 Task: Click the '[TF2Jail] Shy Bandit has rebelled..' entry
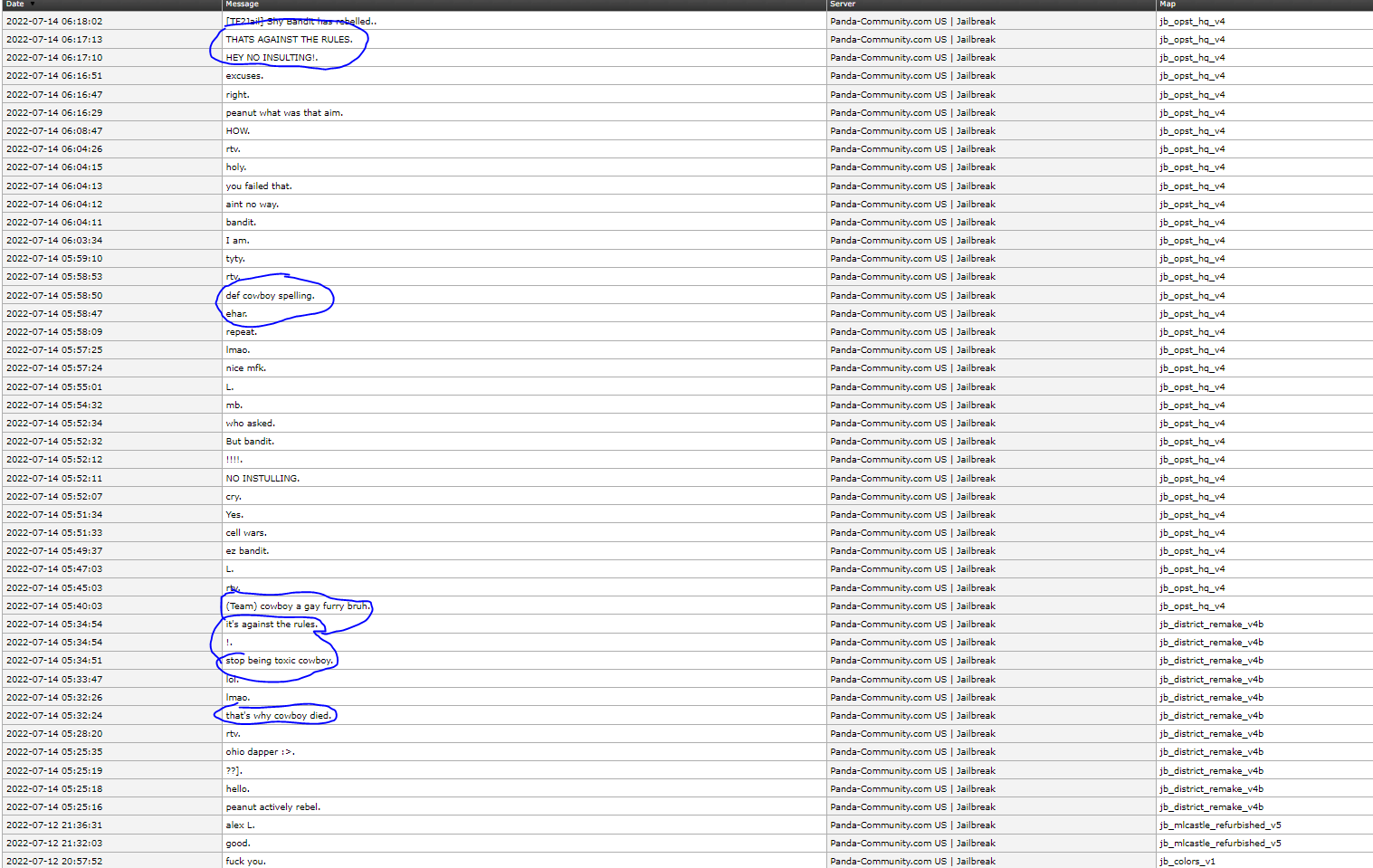pos(301,21)
